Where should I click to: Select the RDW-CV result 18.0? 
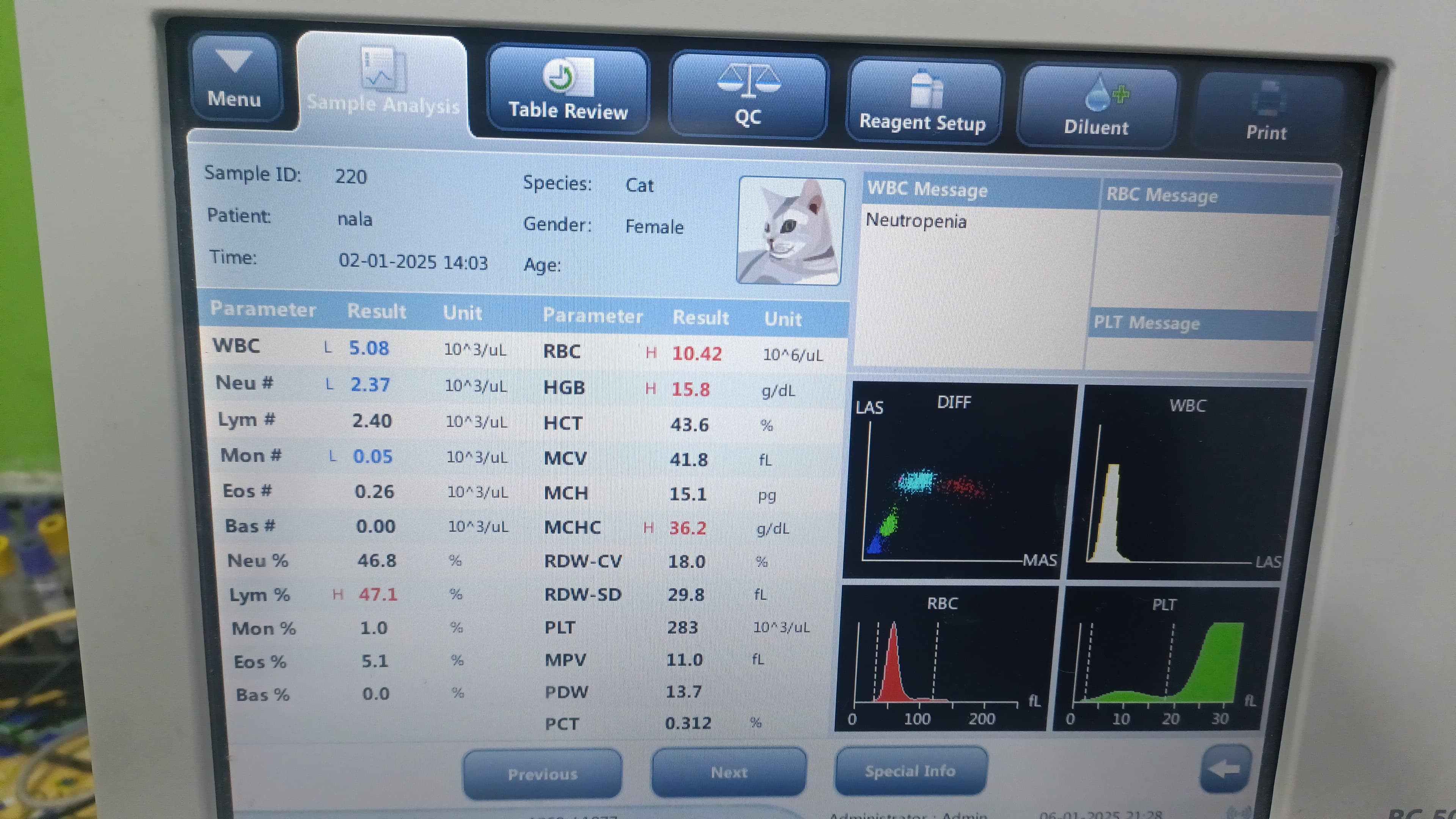[687, 562]
